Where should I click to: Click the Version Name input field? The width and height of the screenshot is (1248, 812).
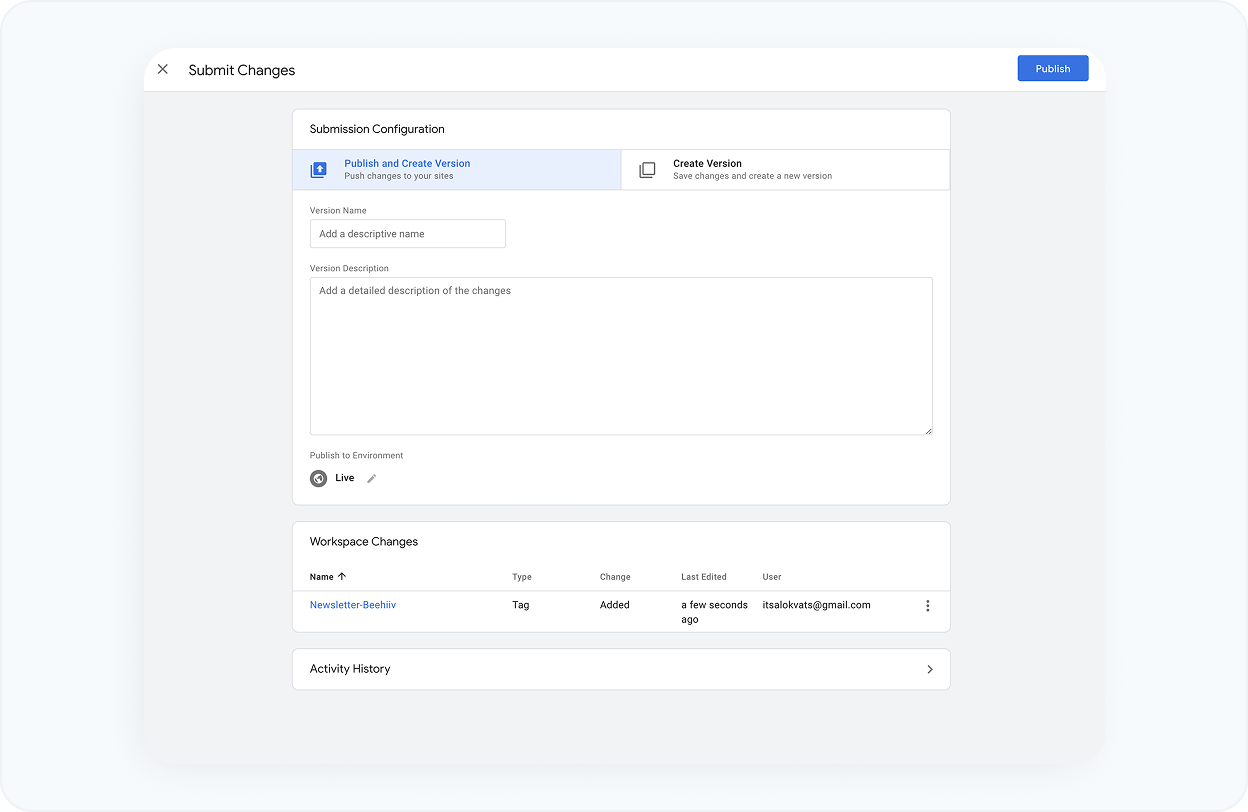[407, 233]
